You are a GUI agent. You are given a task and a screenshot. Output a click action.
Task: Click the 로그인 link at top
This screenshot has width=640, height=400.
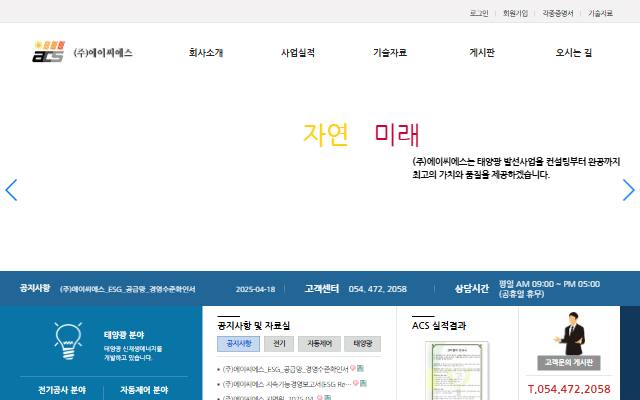coord(479,13)
